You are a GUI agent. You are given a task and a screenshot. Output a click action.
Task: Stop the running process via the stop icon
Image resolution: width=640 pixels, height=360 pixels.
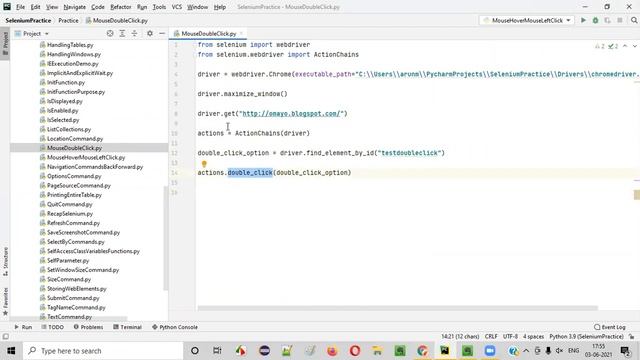point(620,20)
